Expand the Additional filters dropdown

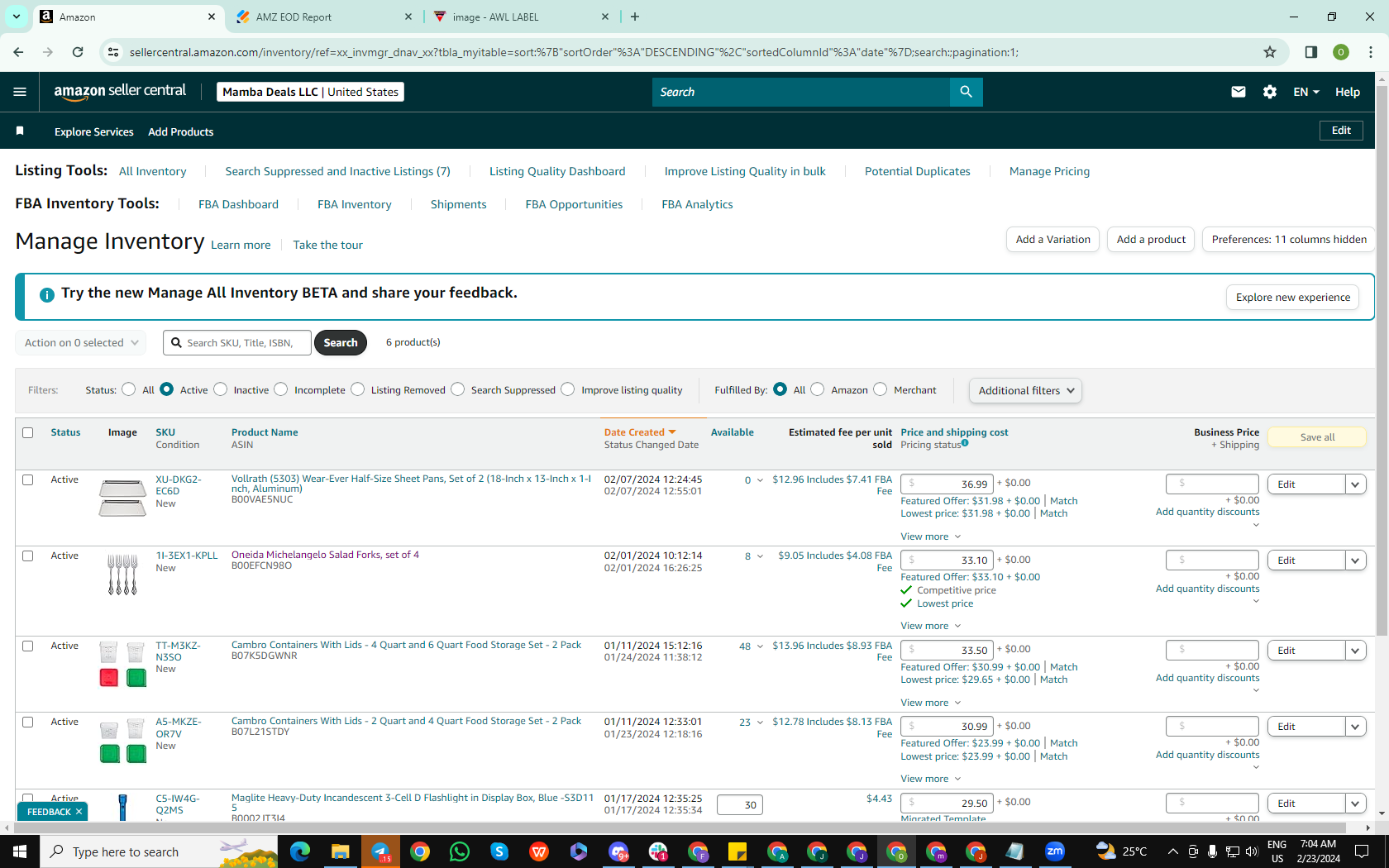(x=1025, y=390)
